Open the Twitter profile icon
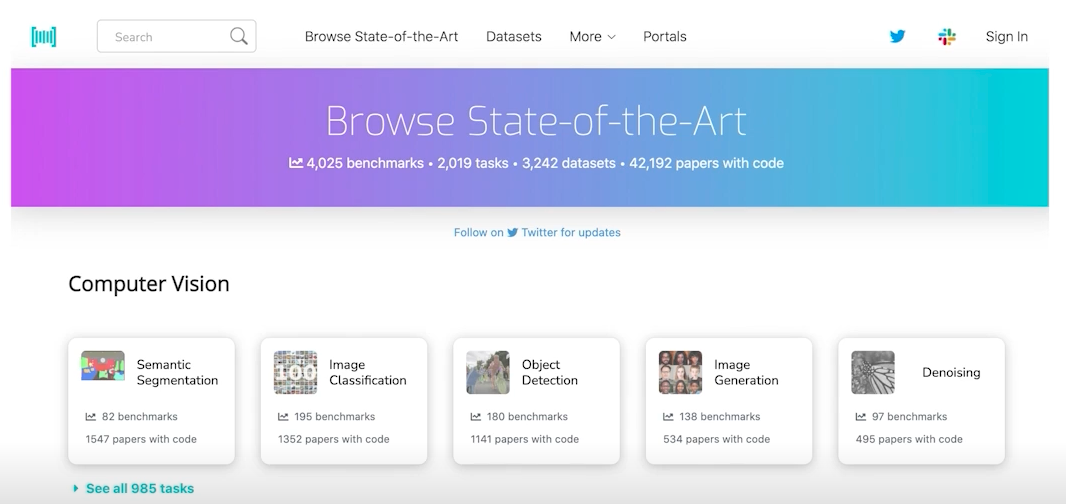This screenshot has width=1066, height=504. [x=897, y=37]
